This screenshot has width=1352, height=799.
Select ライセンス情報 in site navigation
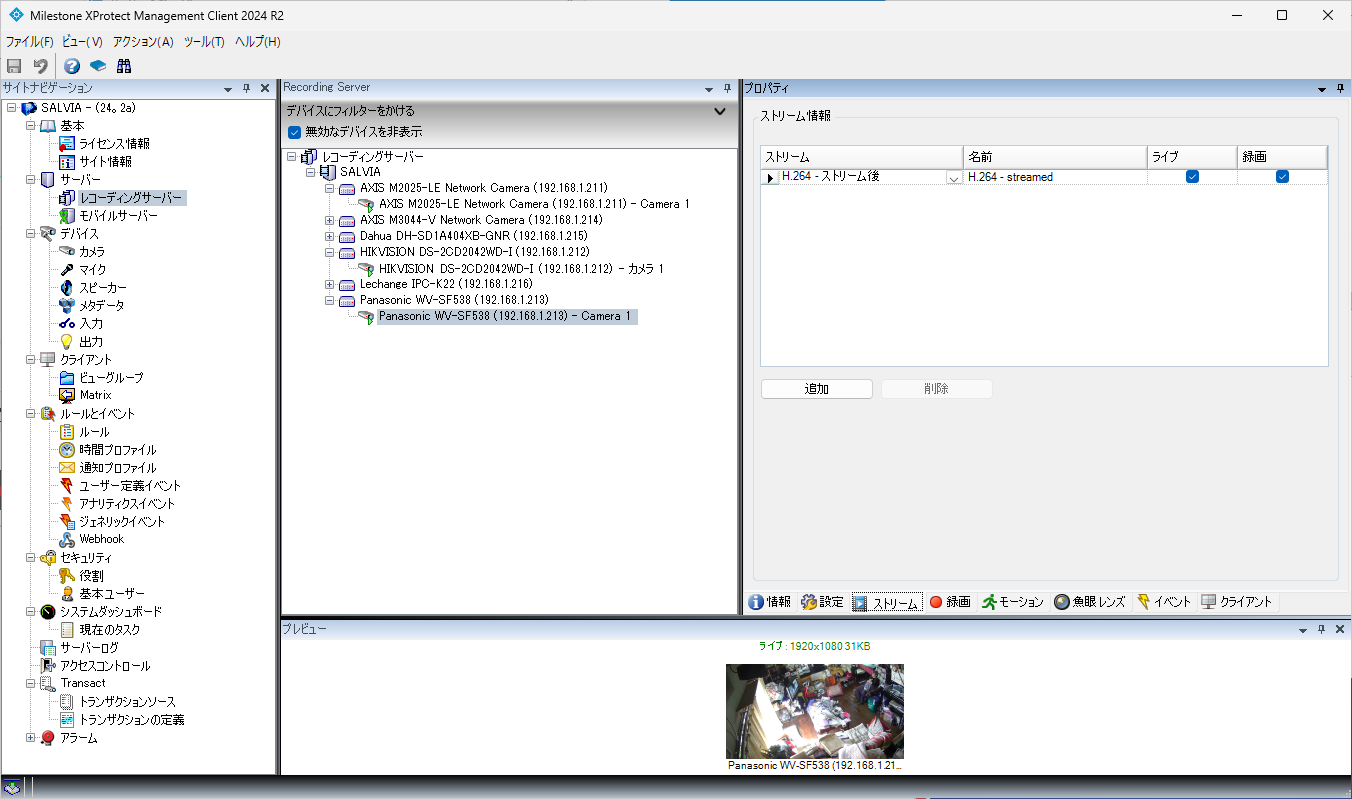pyautogui.click(x=114, y=144)
